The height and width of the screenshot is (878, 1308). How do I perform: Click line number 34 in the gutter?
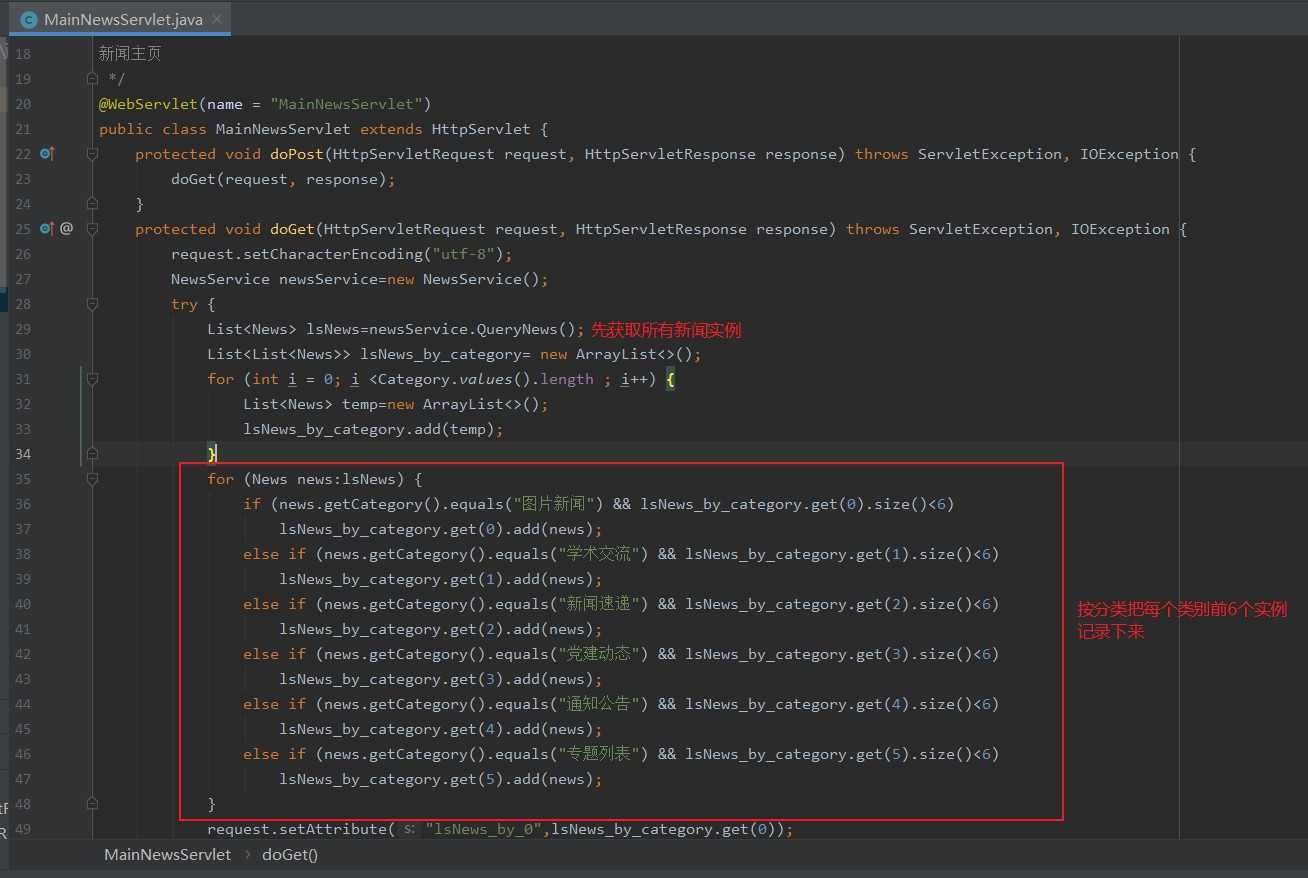point(23,454)
